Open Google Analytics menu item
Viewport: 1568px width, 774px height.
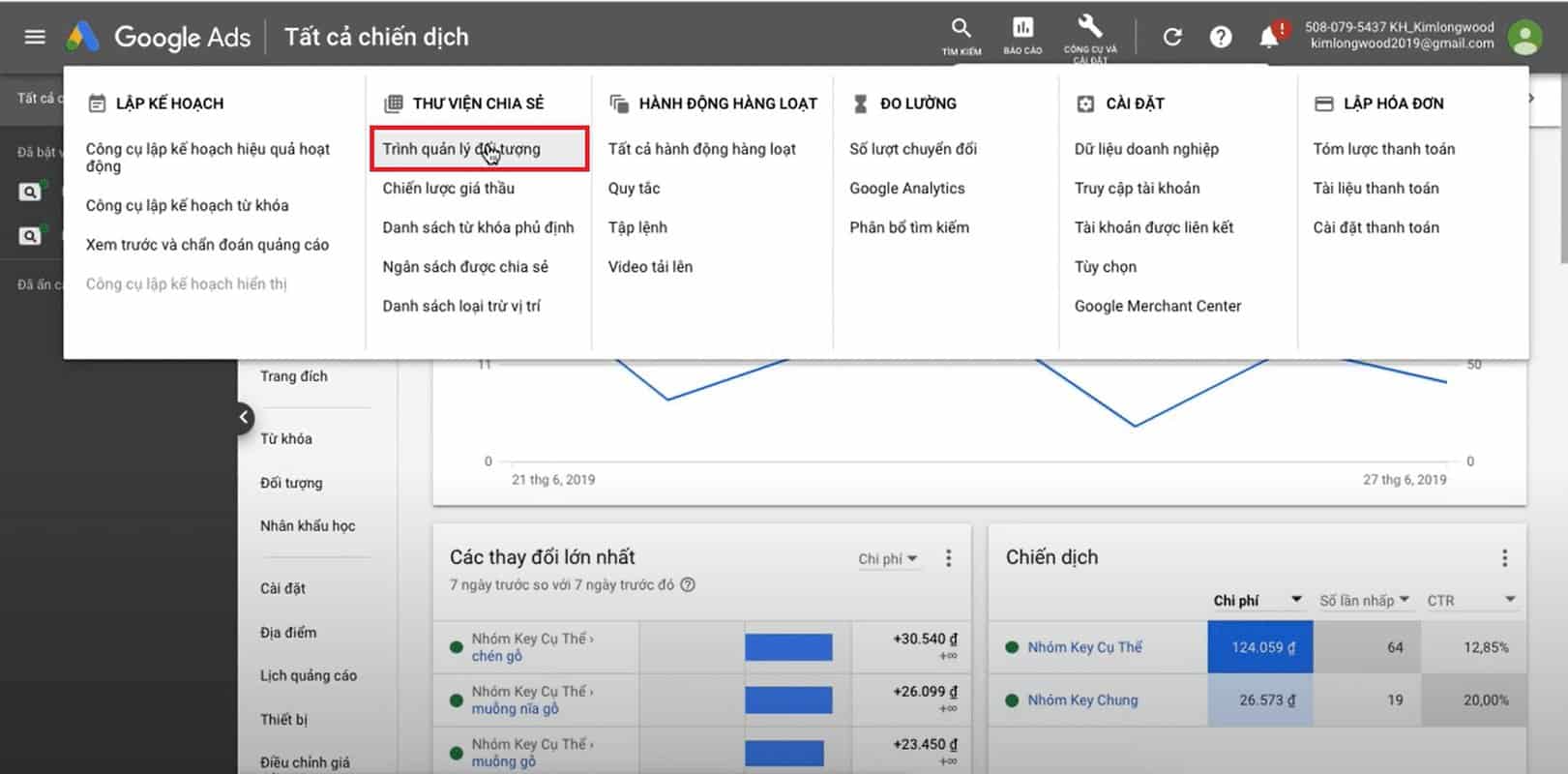click(907, 189)
